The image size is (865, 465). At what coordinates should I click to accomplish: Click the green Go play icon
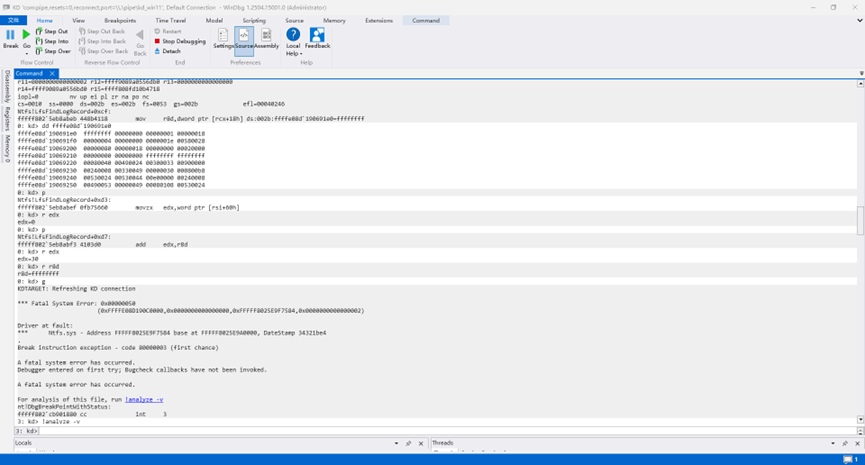[26, 35]
